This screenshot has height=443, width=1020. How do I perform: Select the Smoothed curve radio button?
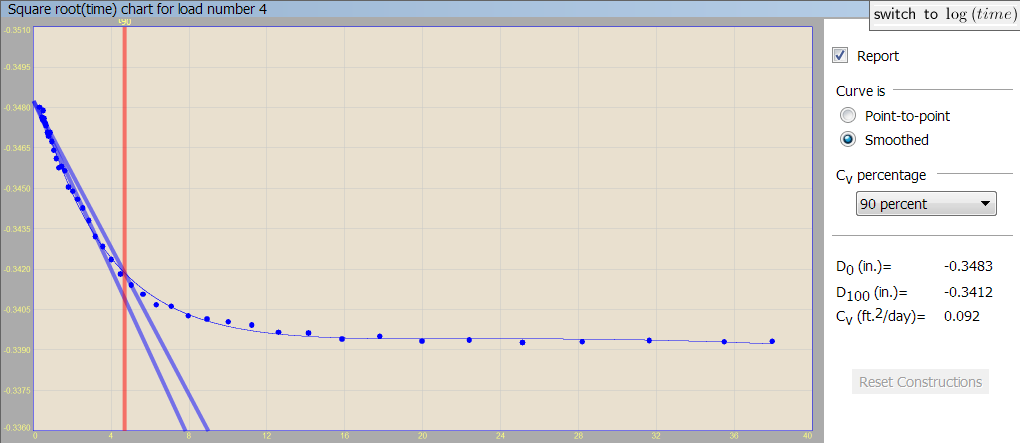(849, 140)
